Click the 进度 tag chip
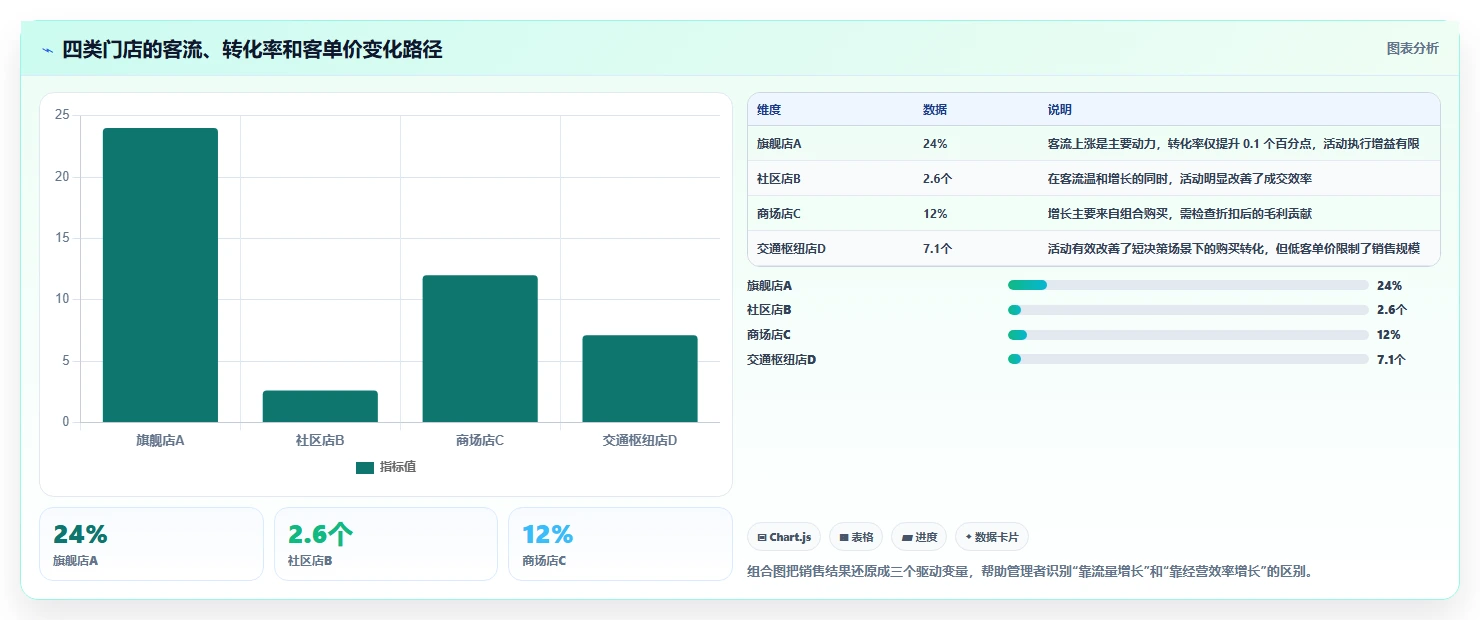 click(x=919, y=537)
